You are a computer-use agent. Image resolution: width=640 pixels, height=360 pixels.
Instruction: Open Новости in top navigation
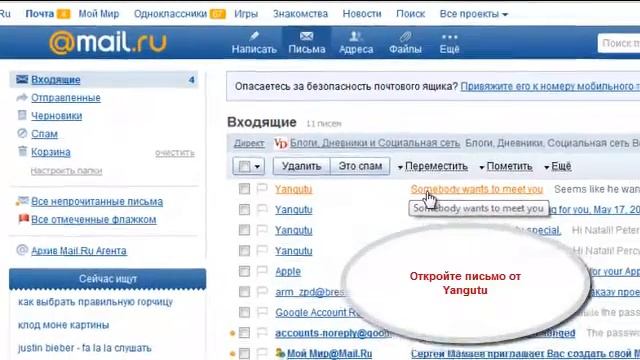[x=362, y=14]
